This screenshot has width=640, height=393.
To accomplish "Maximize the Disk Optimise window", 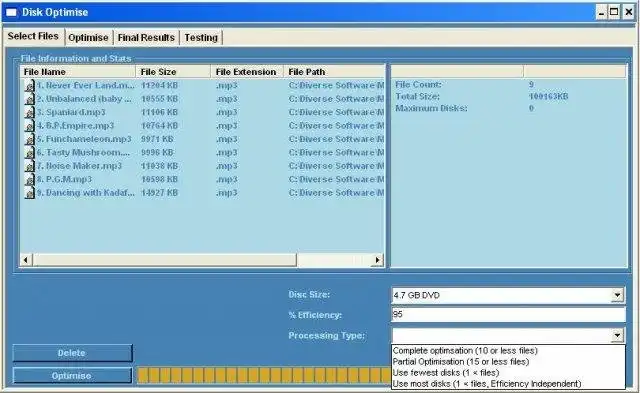I will point(614,12).
